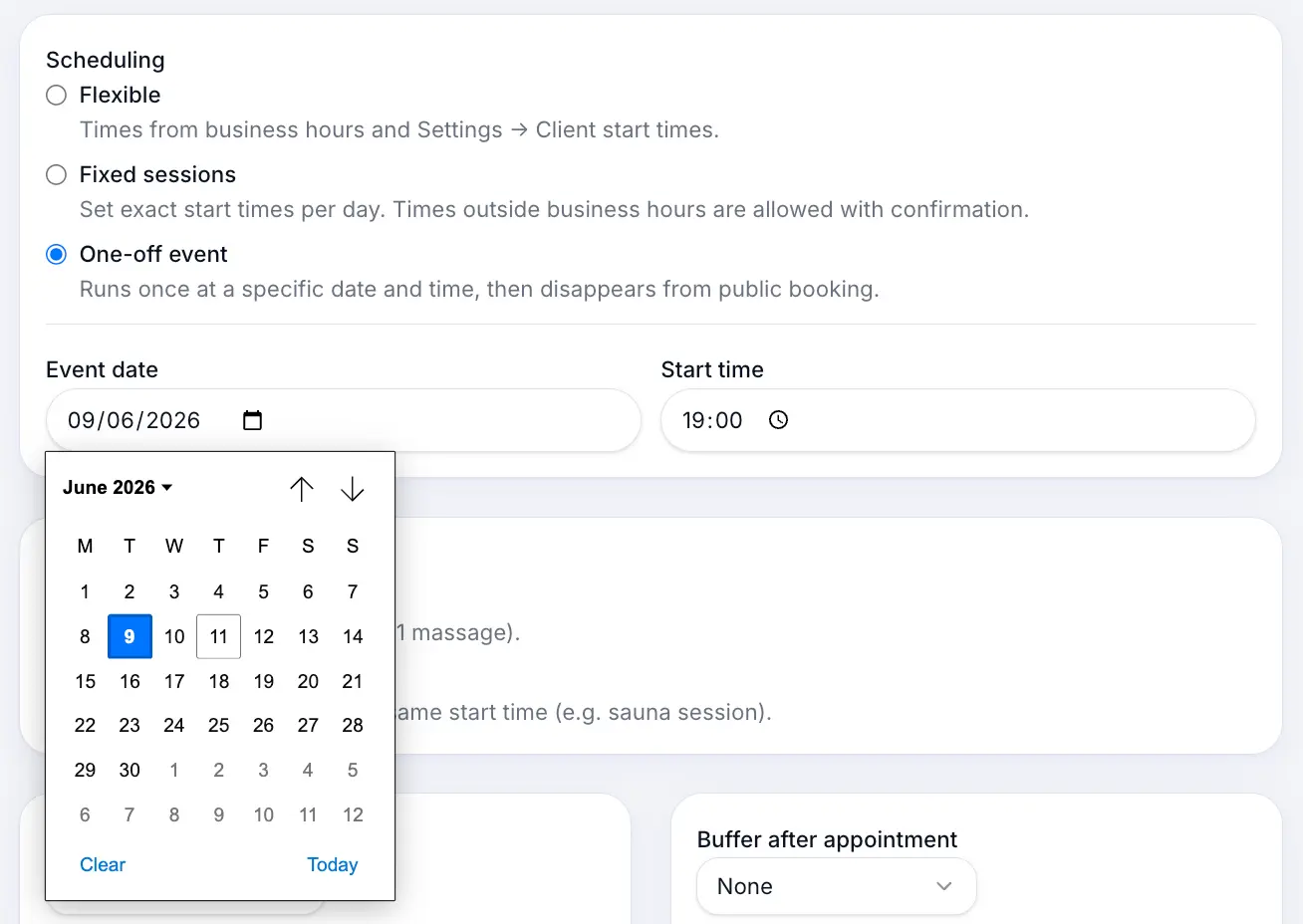Viewport: 1303px width, 924px height.
Task: Select June 8 in the calendar
Action: click(85, 636)
